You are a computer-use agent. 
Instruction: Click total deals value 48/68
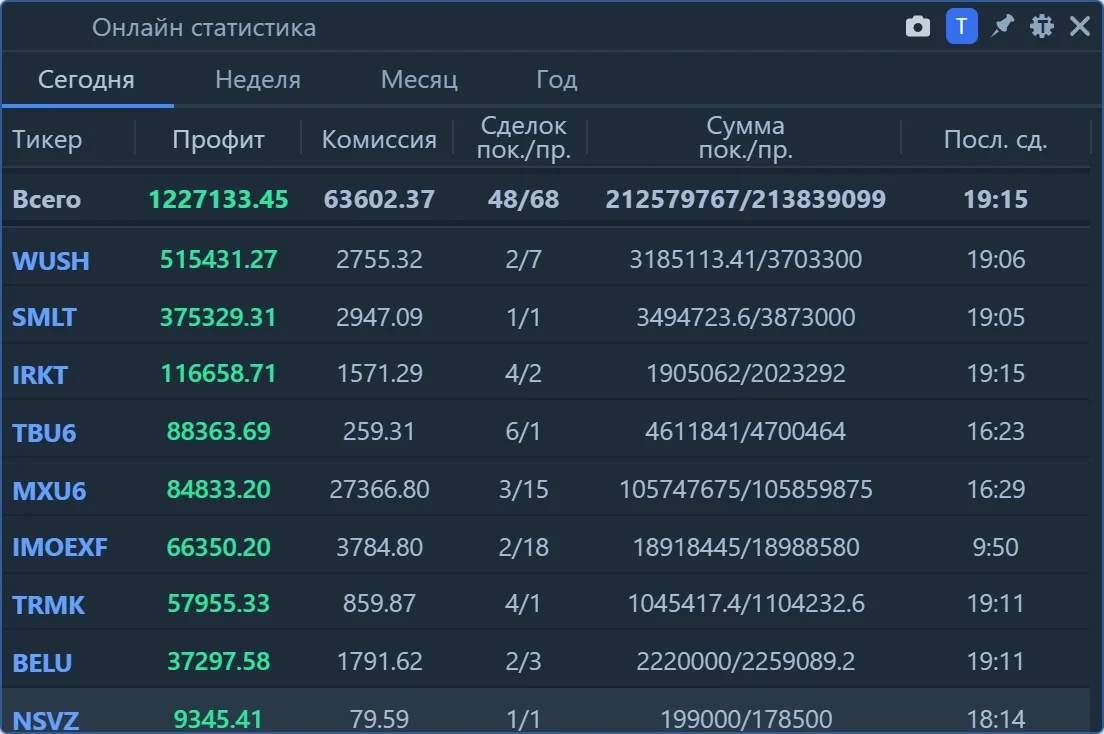click(523, 199)
